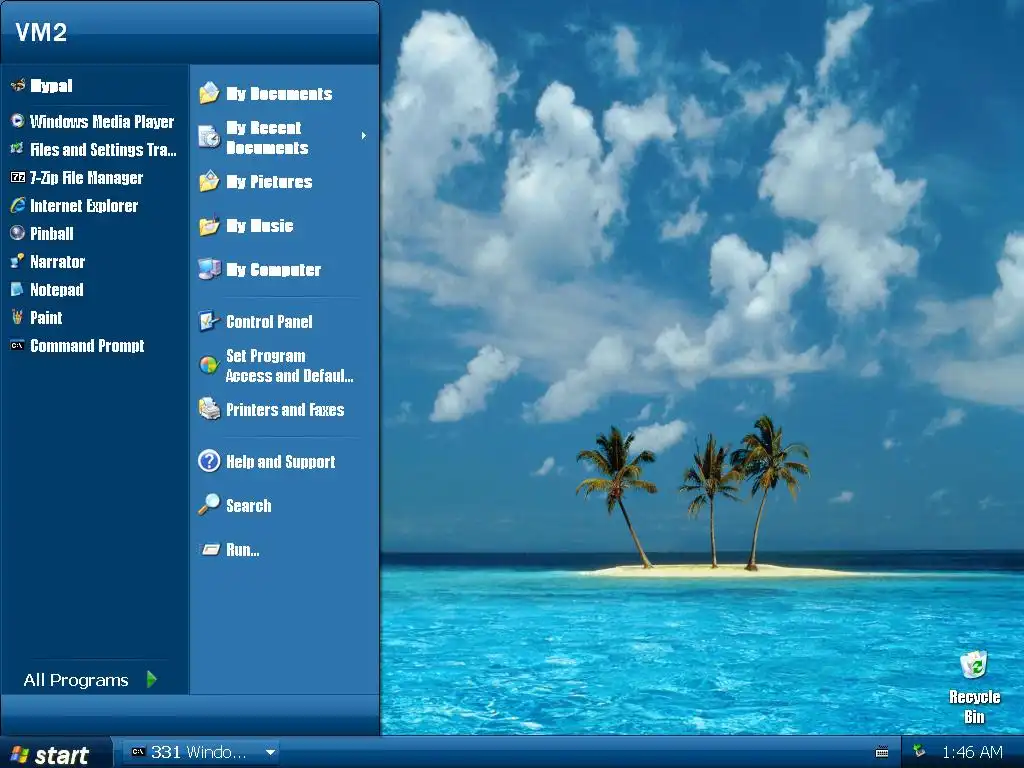Screen dimensions: 1024x768
Task: Launch the Paint icon
Action: click(18, 317)
